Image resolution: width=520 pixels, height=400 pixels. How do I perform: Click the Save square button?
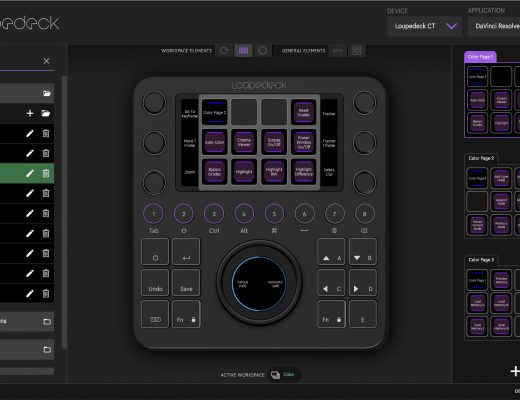pos(186,283)
